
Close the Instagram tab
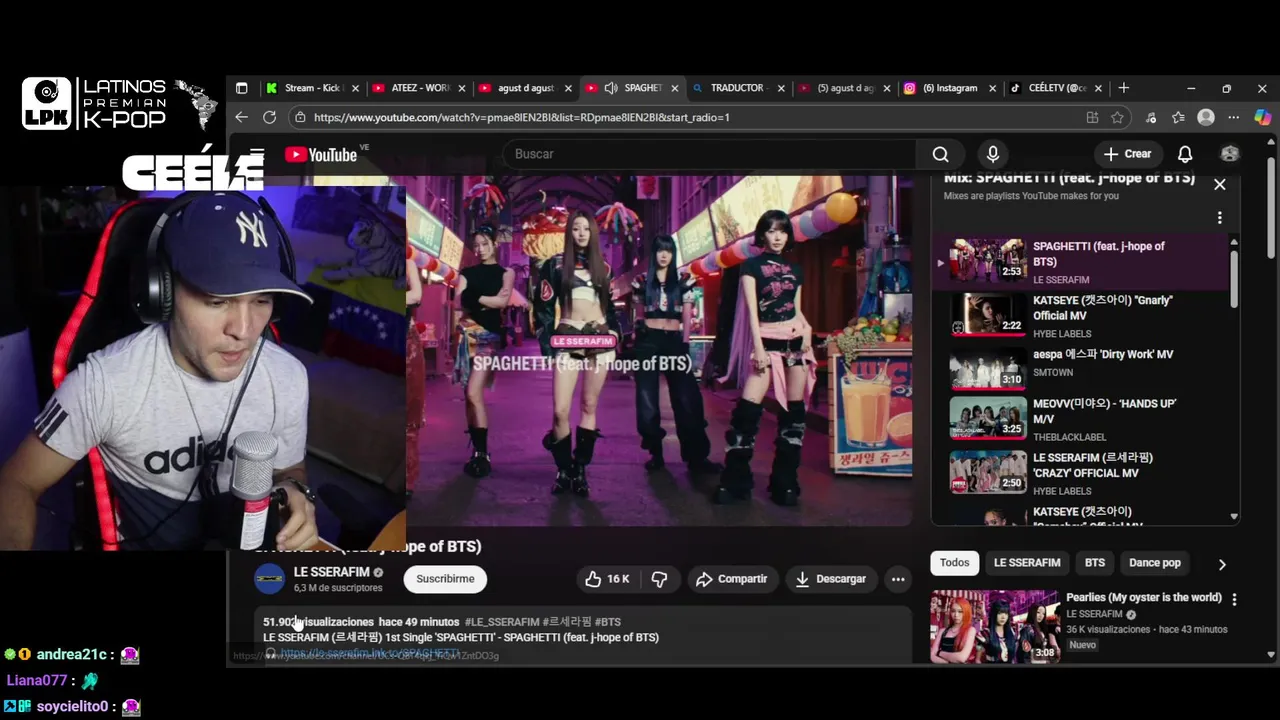993,88
